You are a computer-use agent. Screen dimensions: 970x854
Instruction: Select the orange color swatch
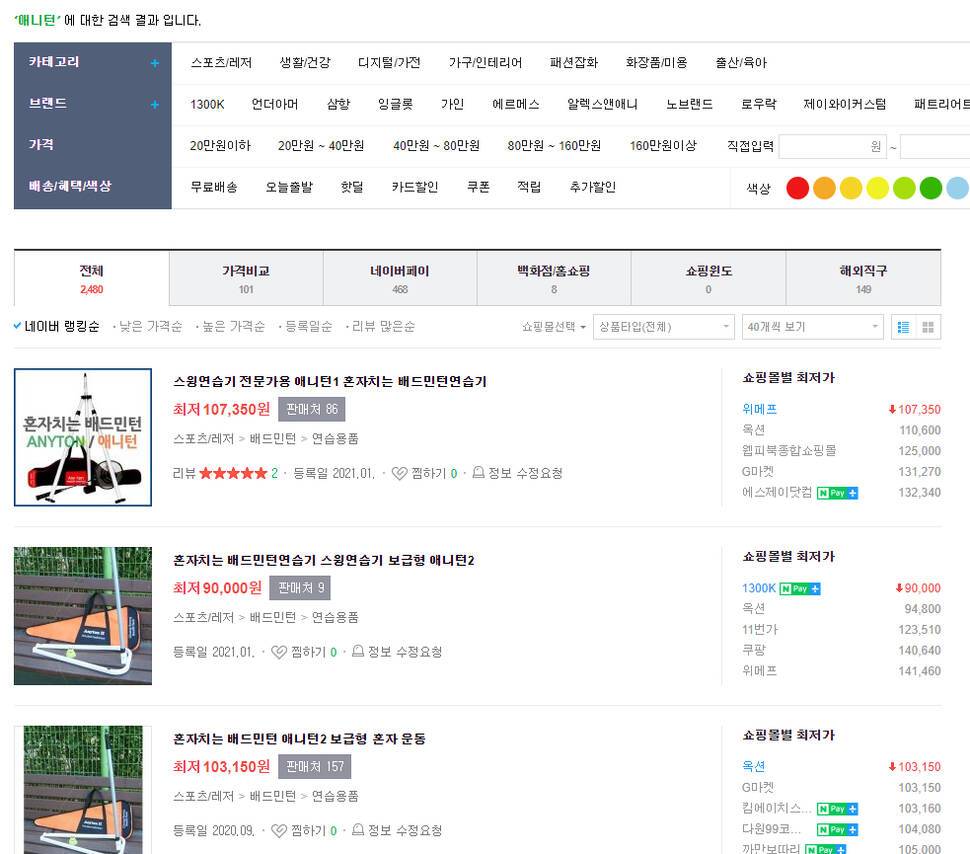click(x=824, y=188)
